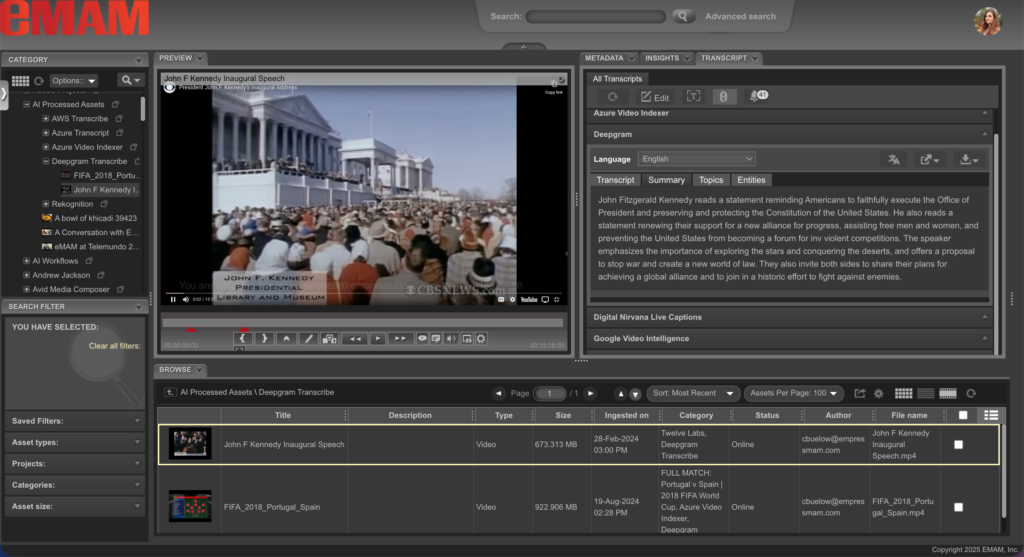Open the annotation pencil tool in player

[x=308, y=338]
